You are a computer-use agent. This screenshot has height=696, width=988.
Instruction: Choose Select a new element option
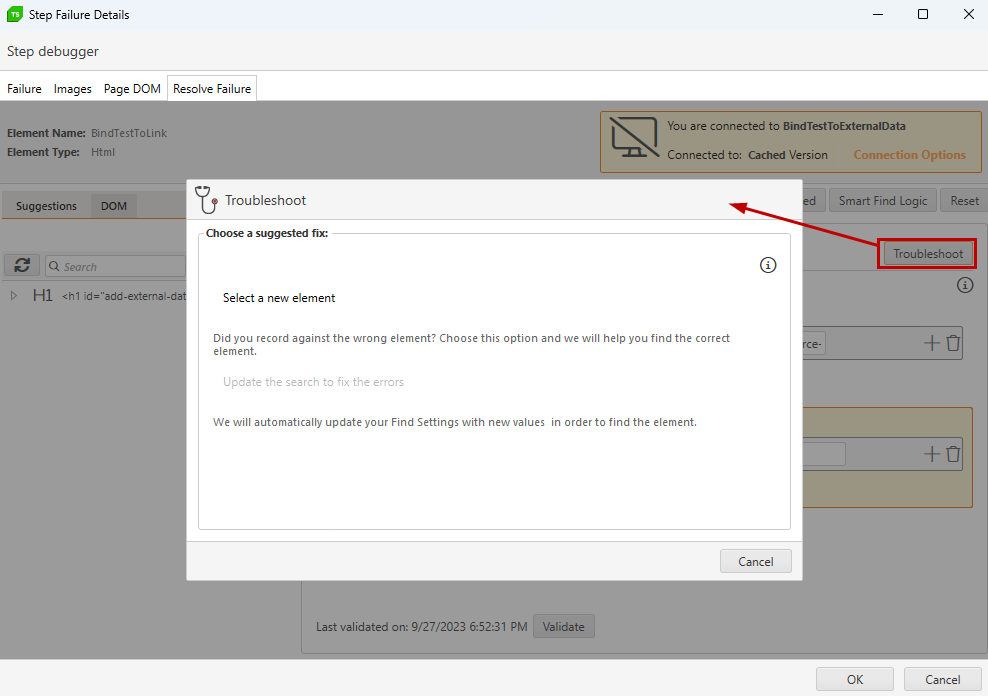point(279,298)
